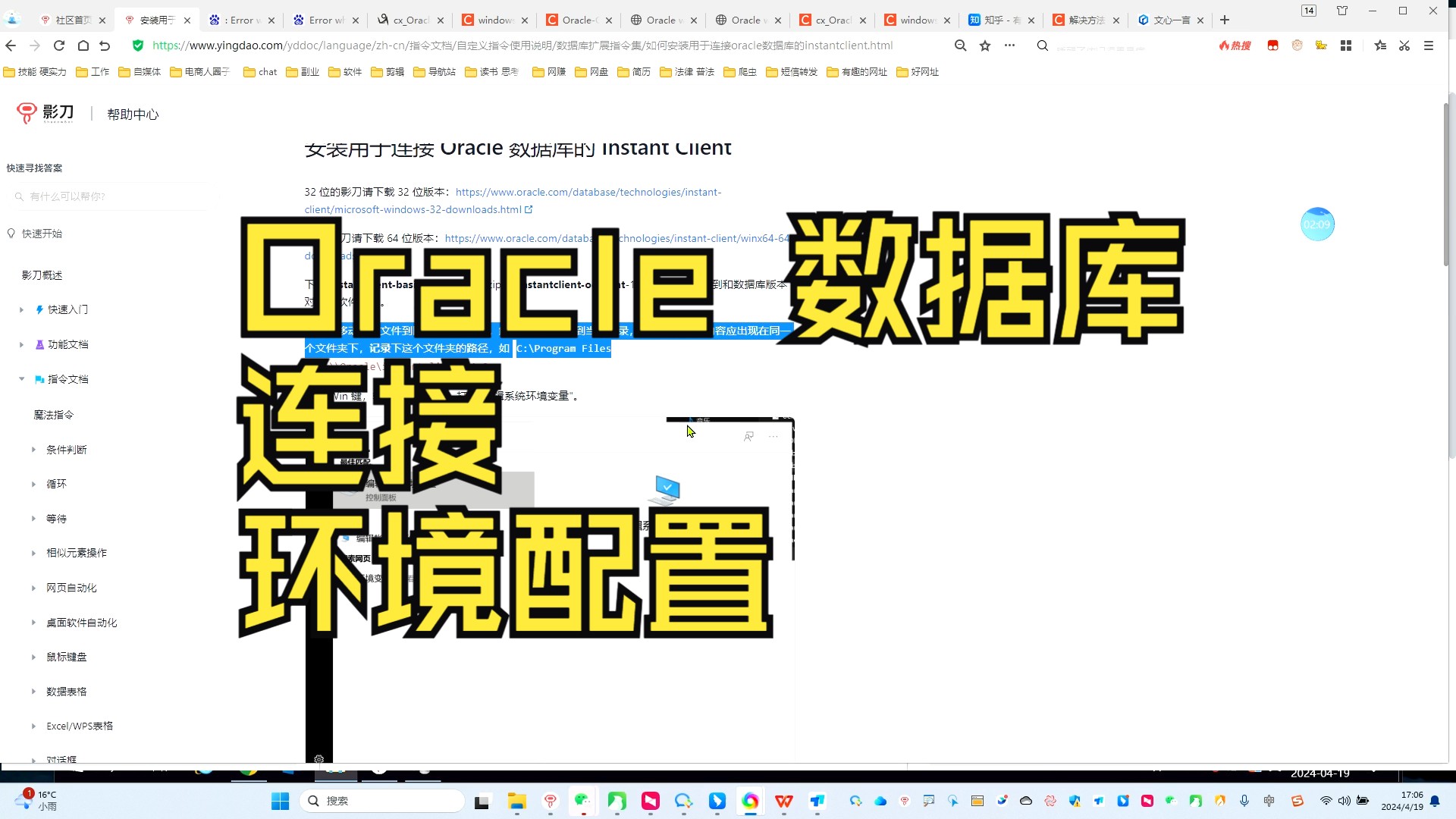Open a new browser tab

point(1225,20)
